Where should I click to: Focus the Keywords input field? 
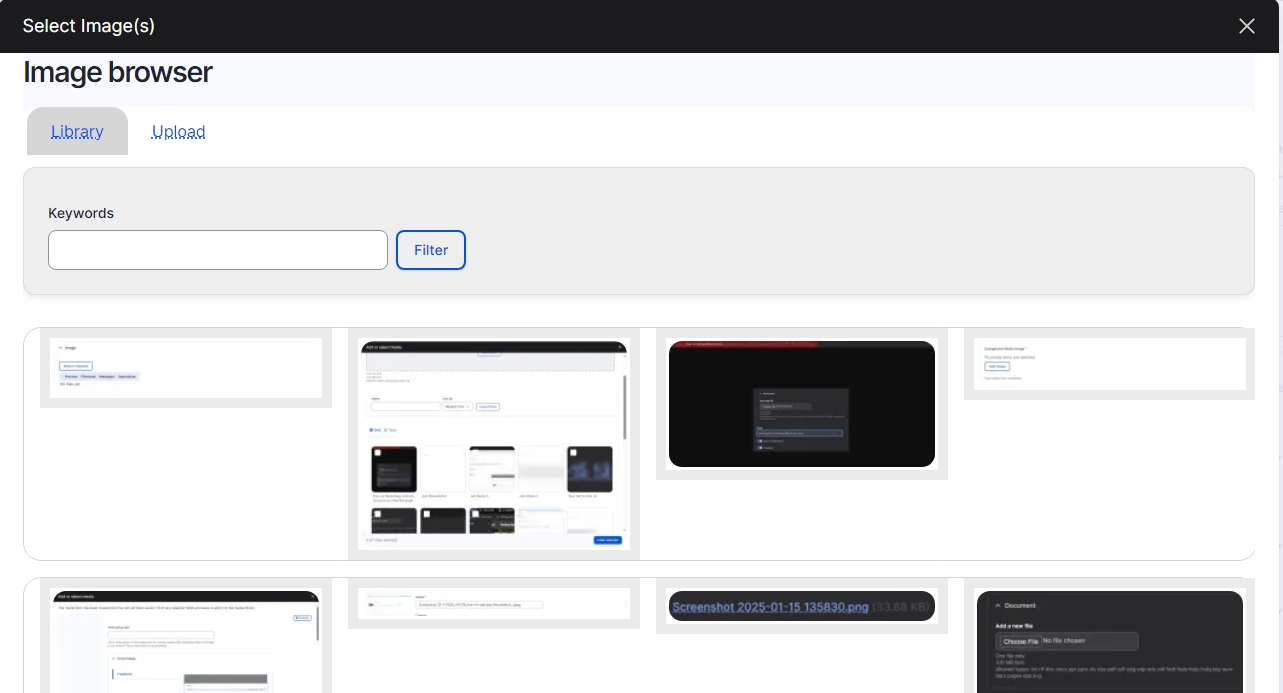click(x=218, y=250)
